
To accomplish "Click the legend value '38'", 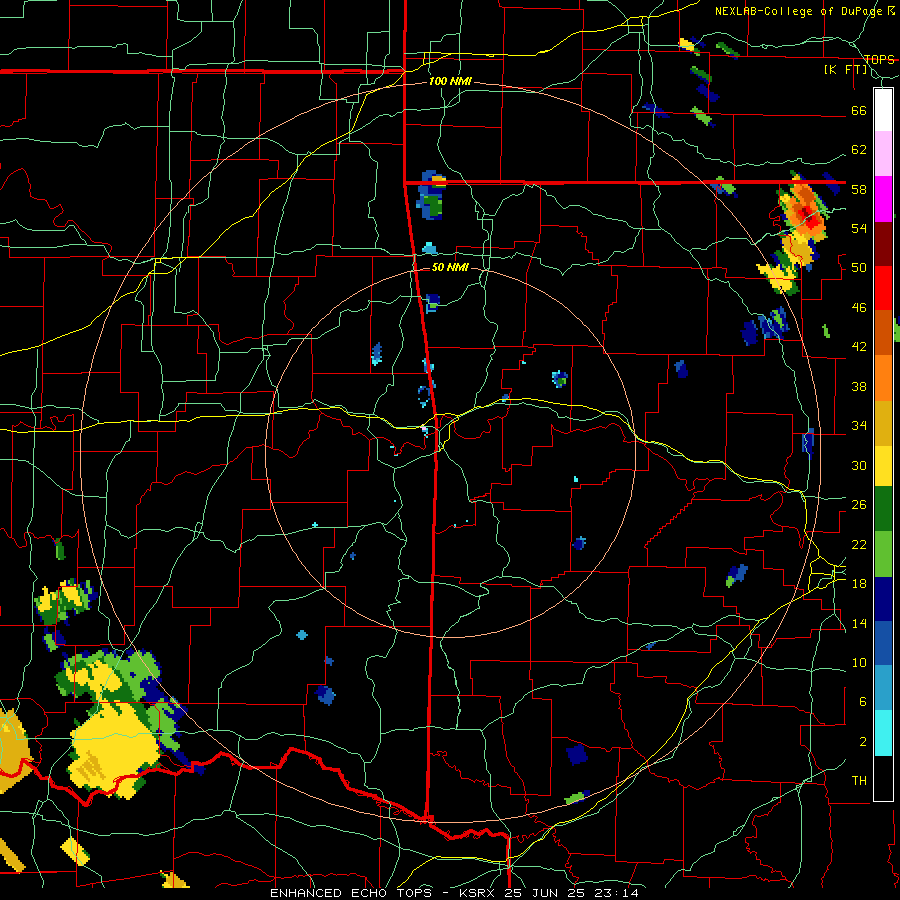I will click(x=859, y=386).
